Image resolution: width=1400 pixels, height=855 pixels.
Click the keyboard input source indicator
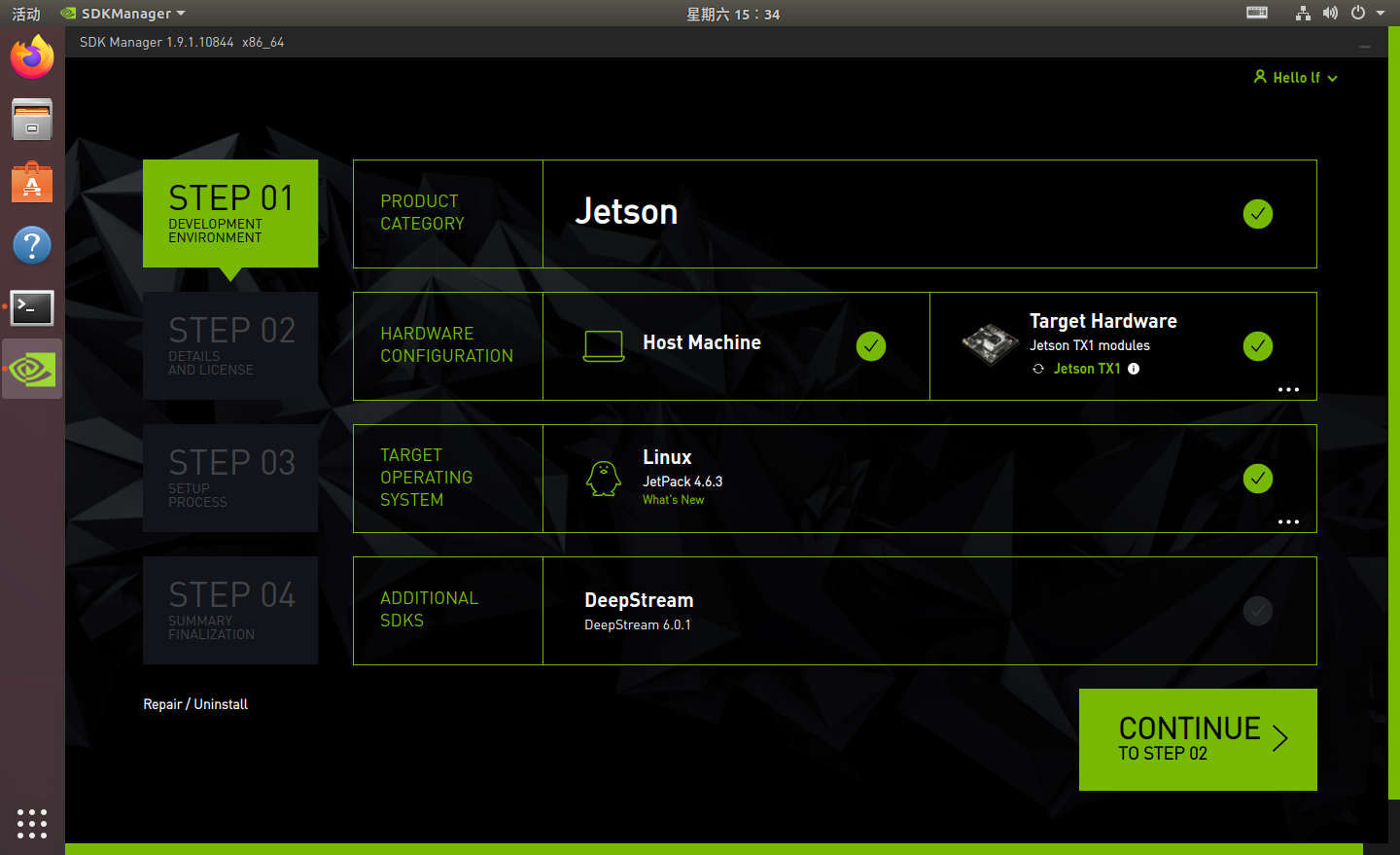coord(1257,13)
